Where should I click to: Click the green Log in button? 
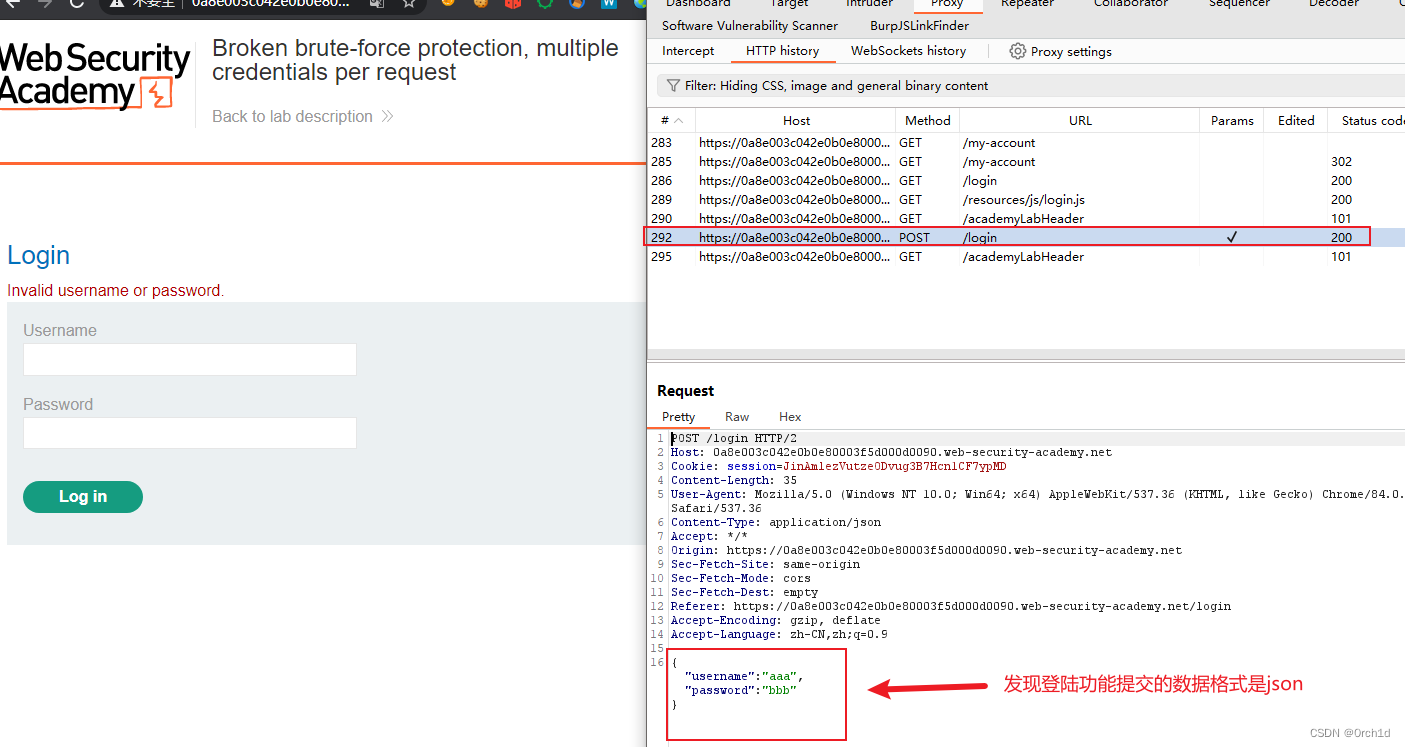click(83, 497)
